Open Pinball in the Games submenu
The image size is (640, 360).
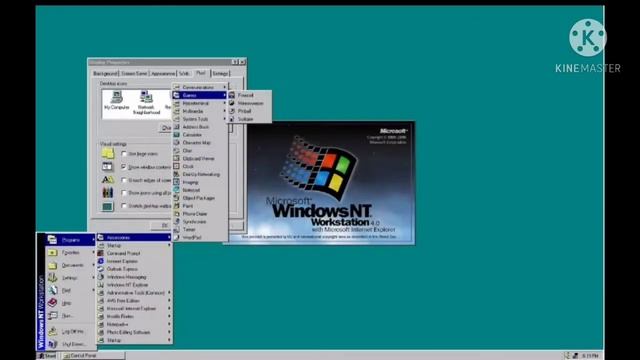(249, 111)
